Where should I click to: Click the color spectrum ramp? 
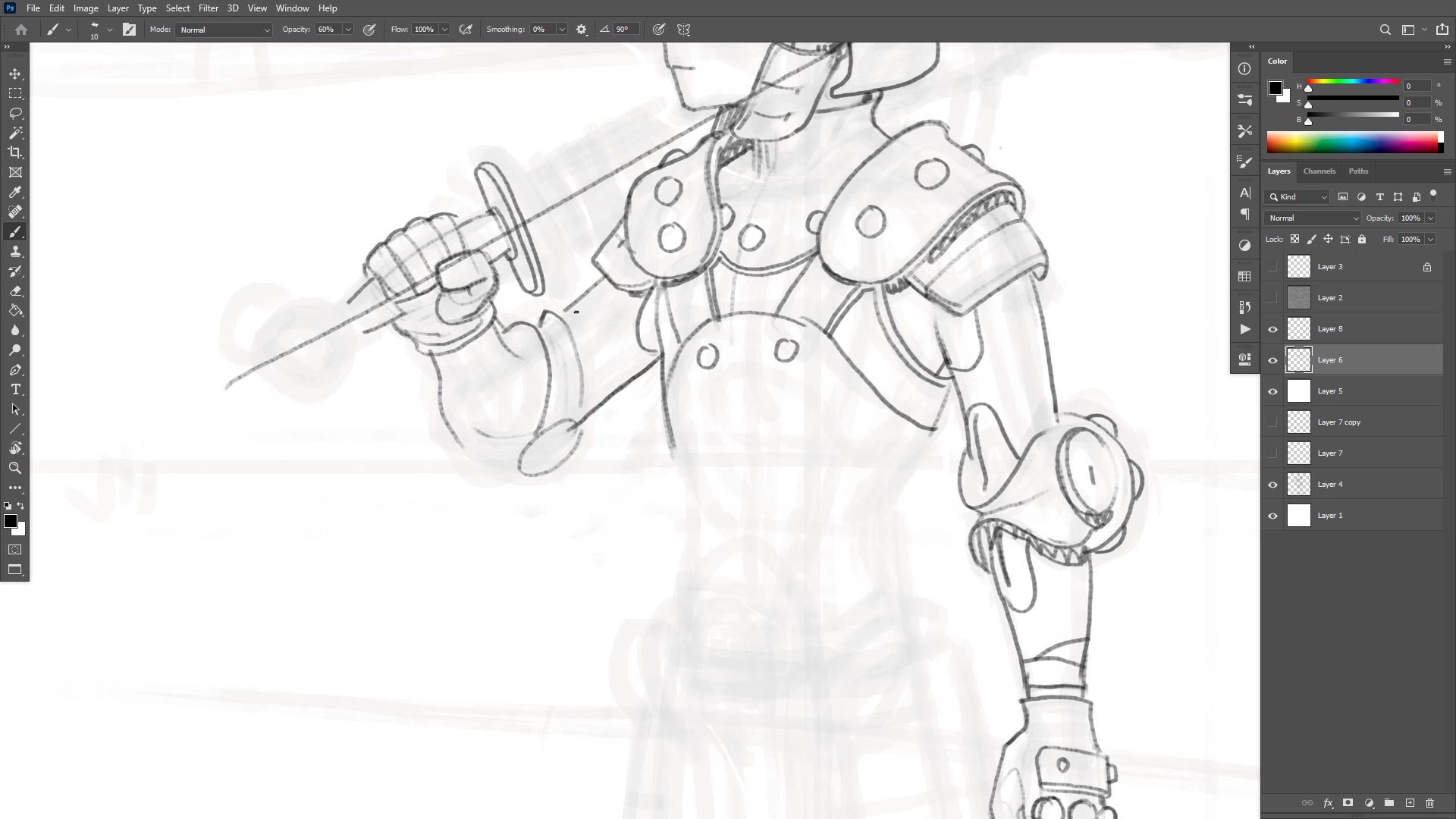click(x=1351, y=143)
